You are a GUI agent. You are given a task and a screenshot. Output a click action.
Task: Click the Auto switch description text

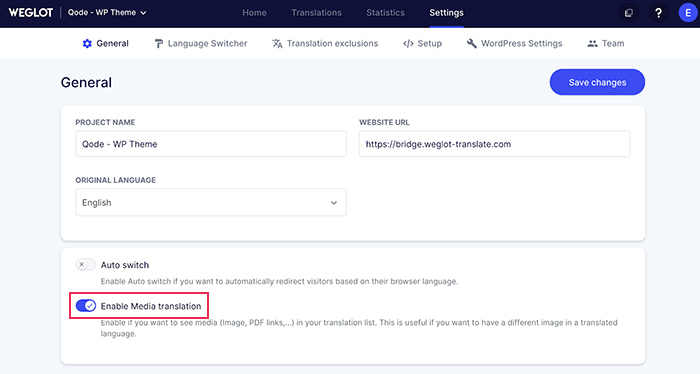279,282
